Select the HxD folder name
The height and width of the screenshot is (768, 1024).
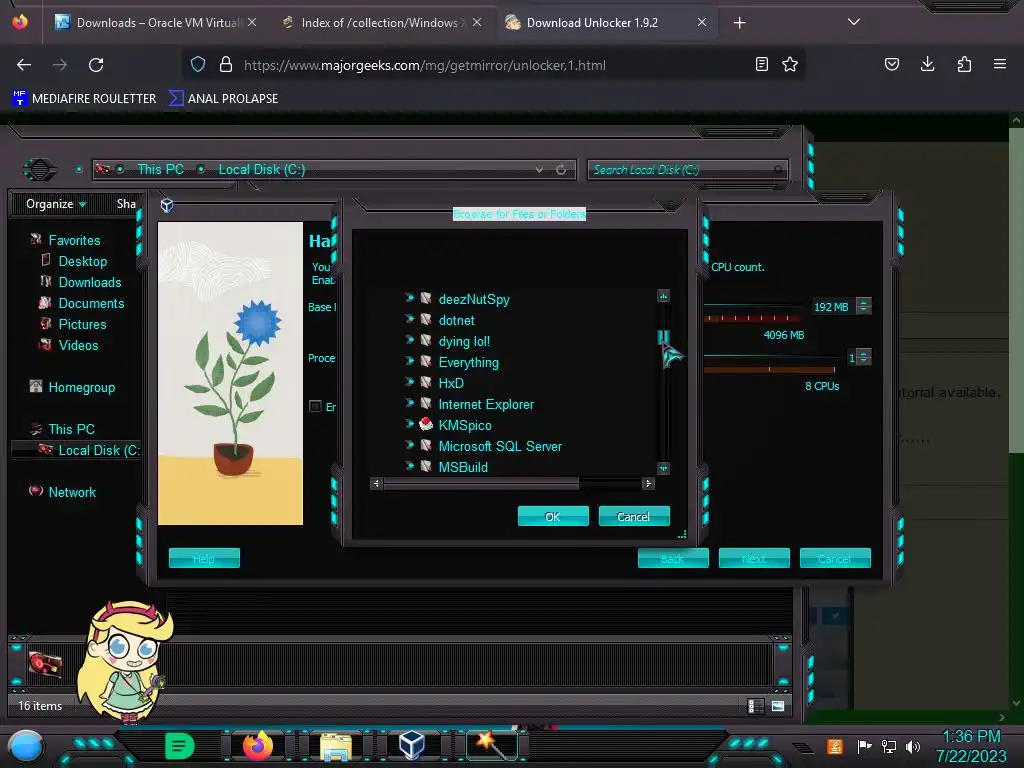pyautogui.click(x=451, y=383)
